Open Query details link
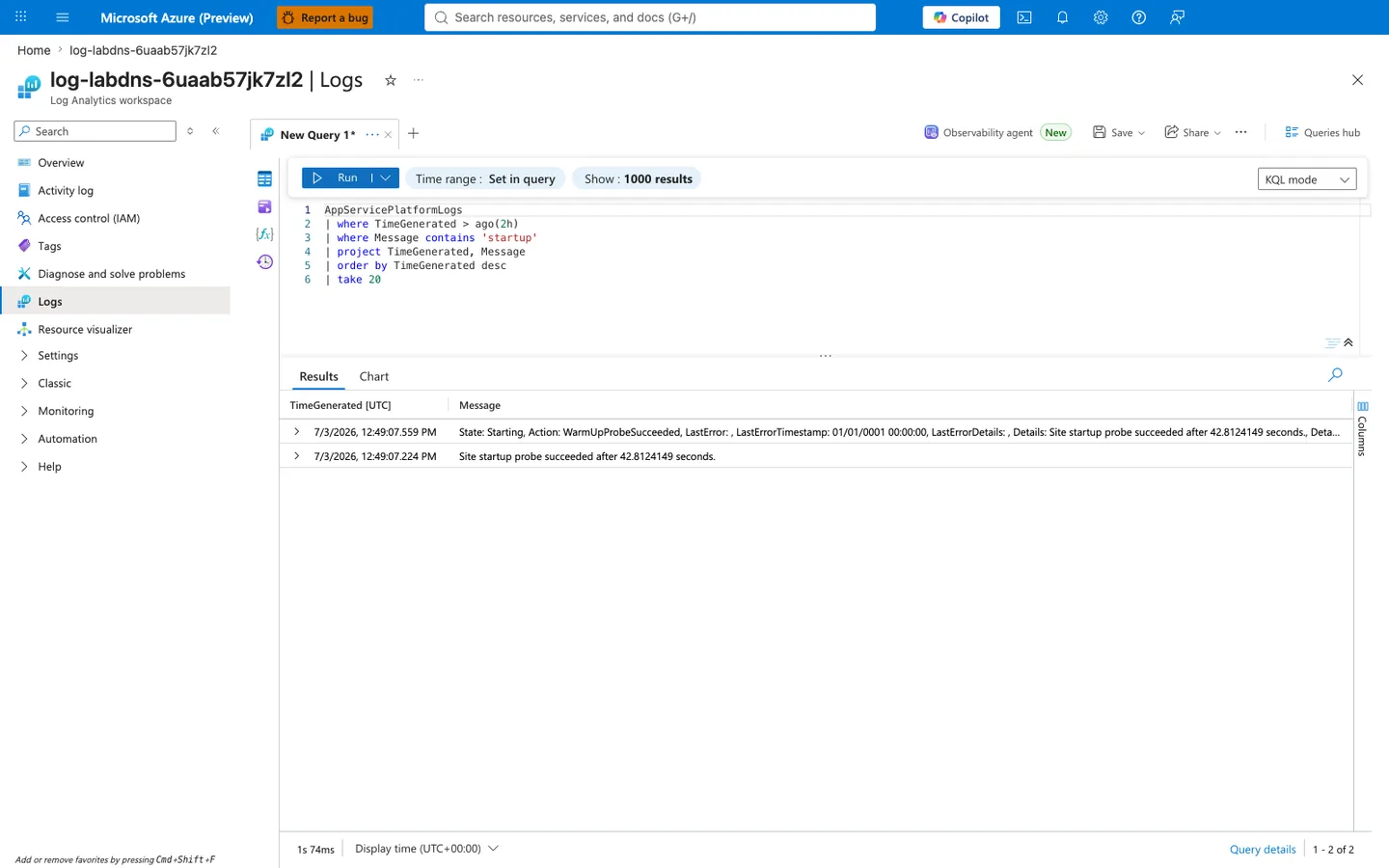This screenshot has height=868, width=1389. click(1263, 850)
